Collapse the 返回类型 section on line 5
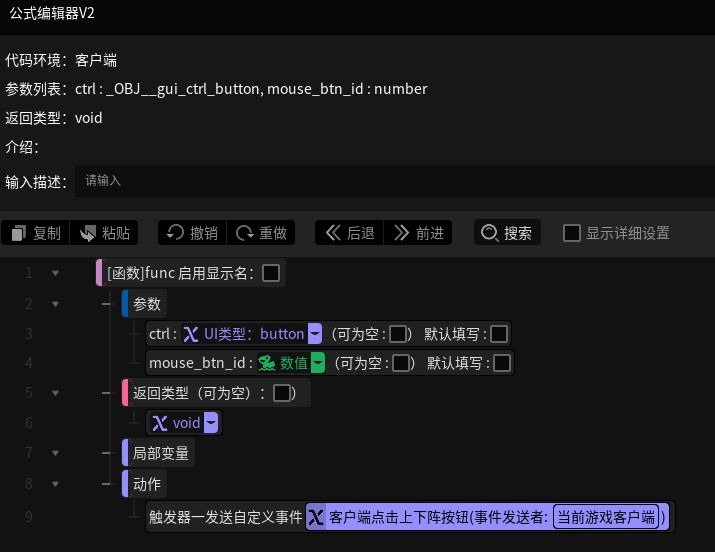This screenshot has height=552, width=715. point(55,393)
